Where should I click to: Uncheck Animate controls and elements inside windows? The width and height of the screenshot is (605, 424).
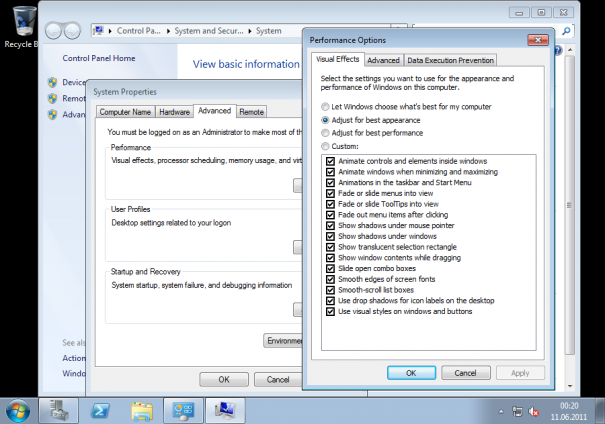point(330,161)
